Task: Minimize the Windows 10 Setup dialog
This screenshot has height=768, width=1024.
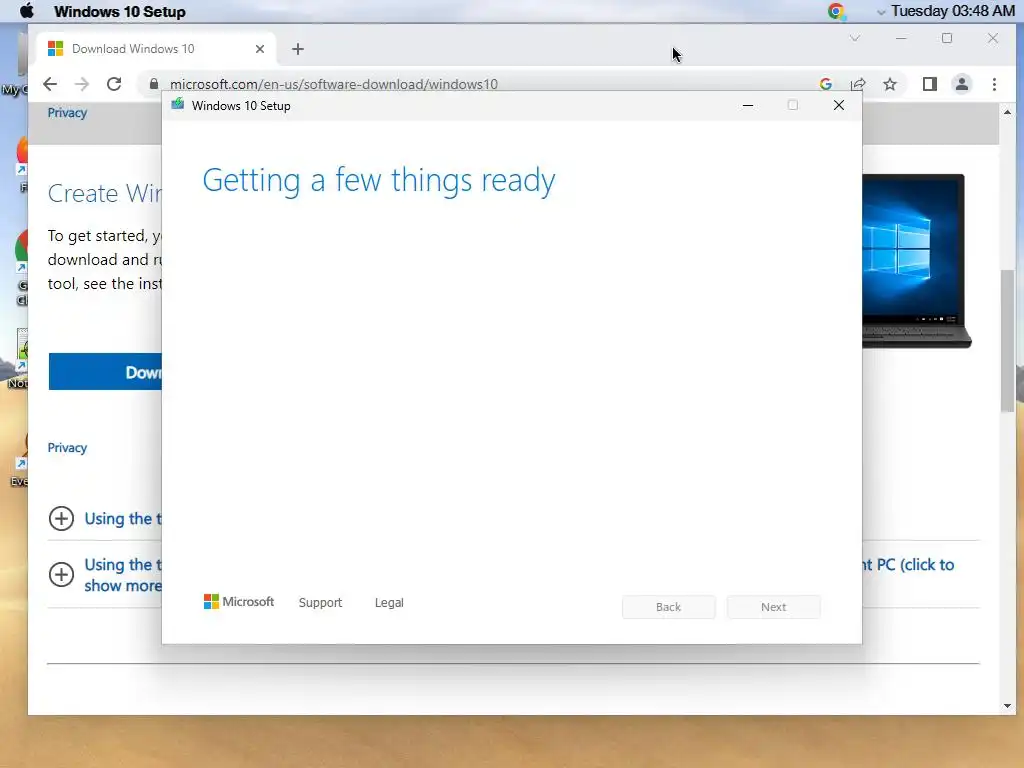Action: coord(748,105)
